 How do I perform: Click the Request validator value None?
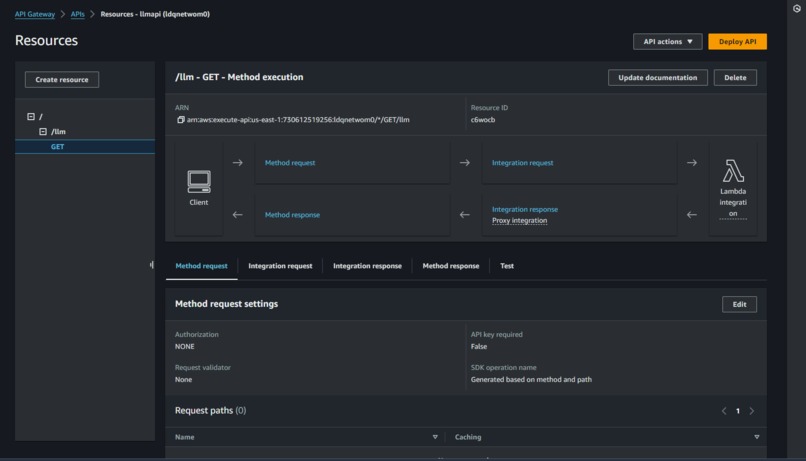coord(183,379)
